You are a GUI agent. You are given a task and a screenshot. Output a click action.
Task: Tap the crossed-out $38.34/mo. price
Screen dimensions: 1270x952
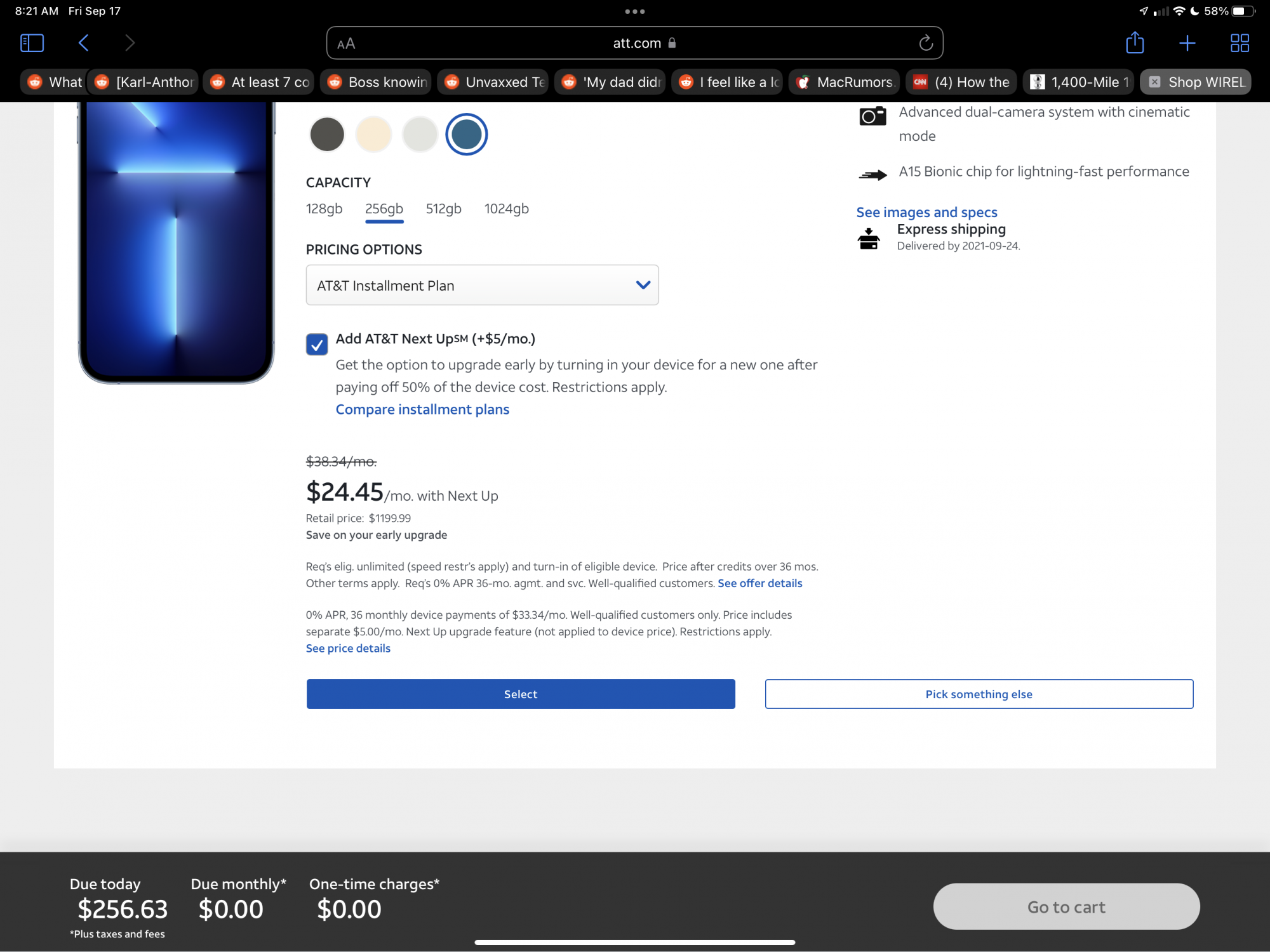click(341, 461)
